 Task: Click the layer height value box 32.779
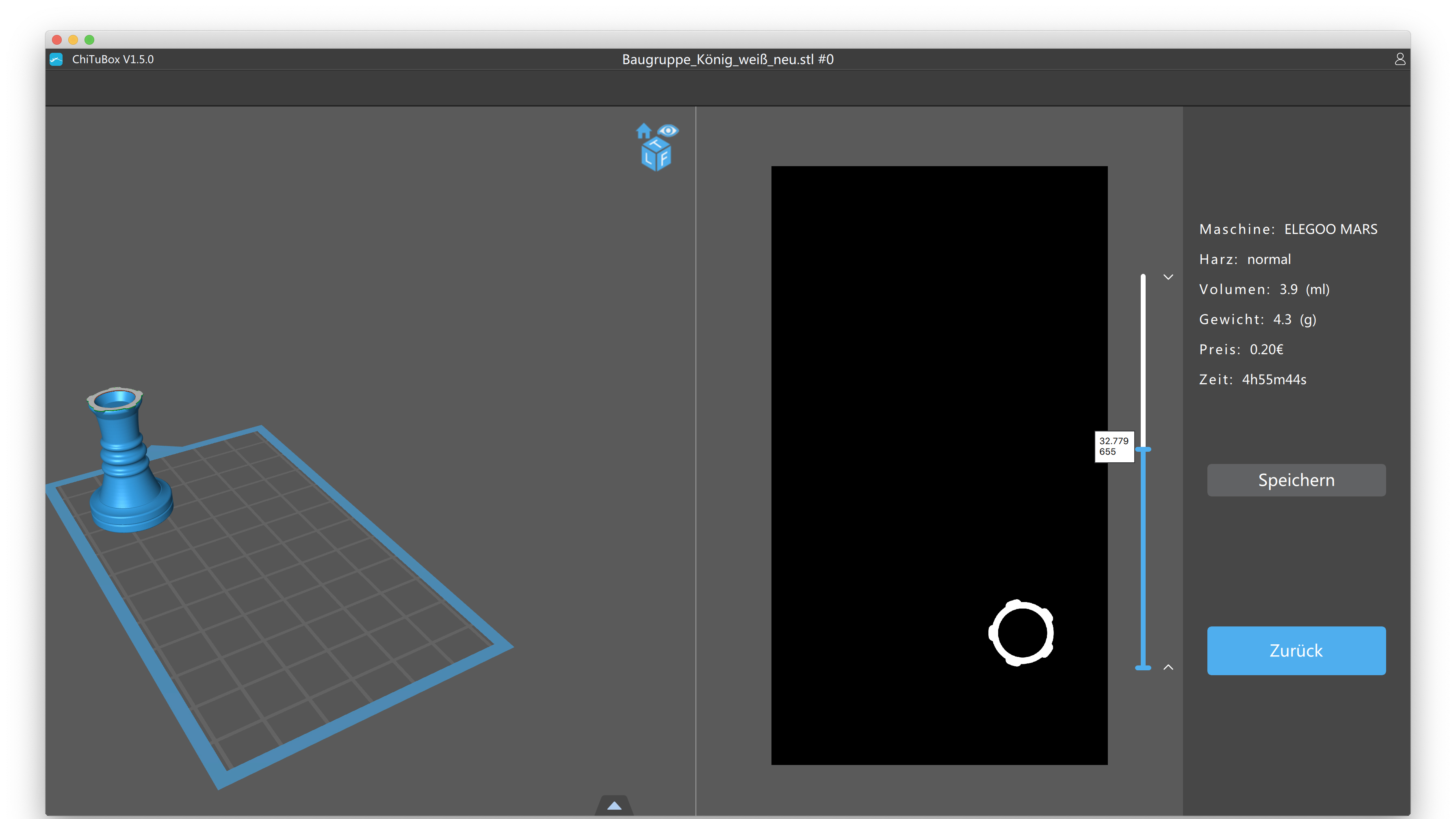(1114, 446)
